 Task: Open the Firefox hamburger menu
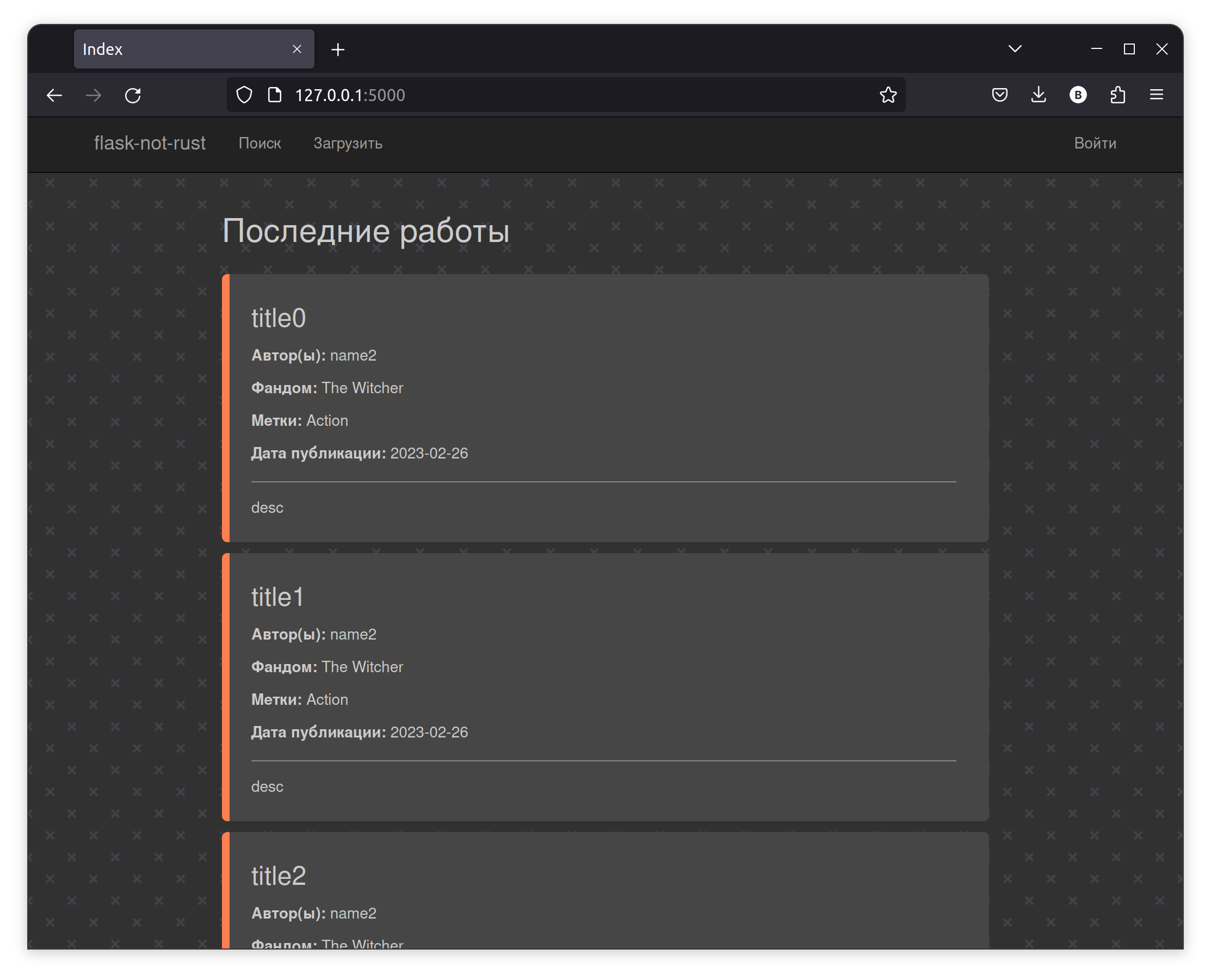tap(1156, 95)
